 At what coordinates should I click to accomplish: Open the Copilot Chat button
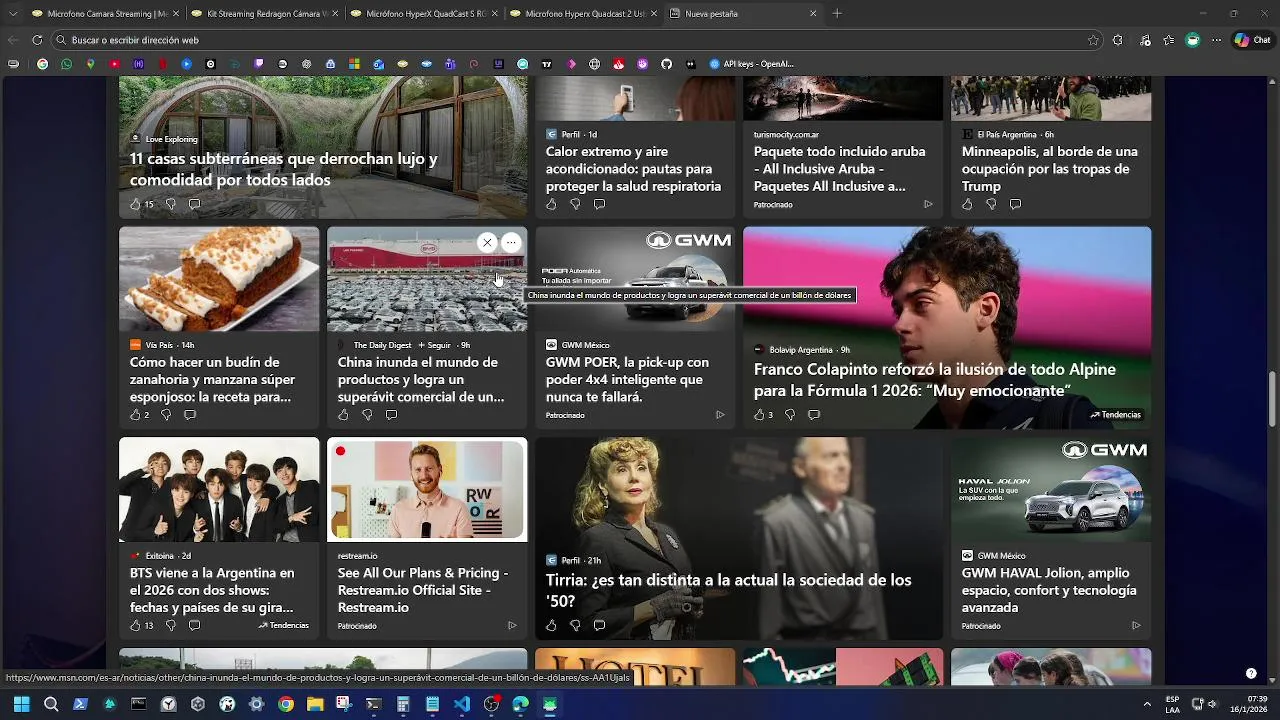point(1252,40)
